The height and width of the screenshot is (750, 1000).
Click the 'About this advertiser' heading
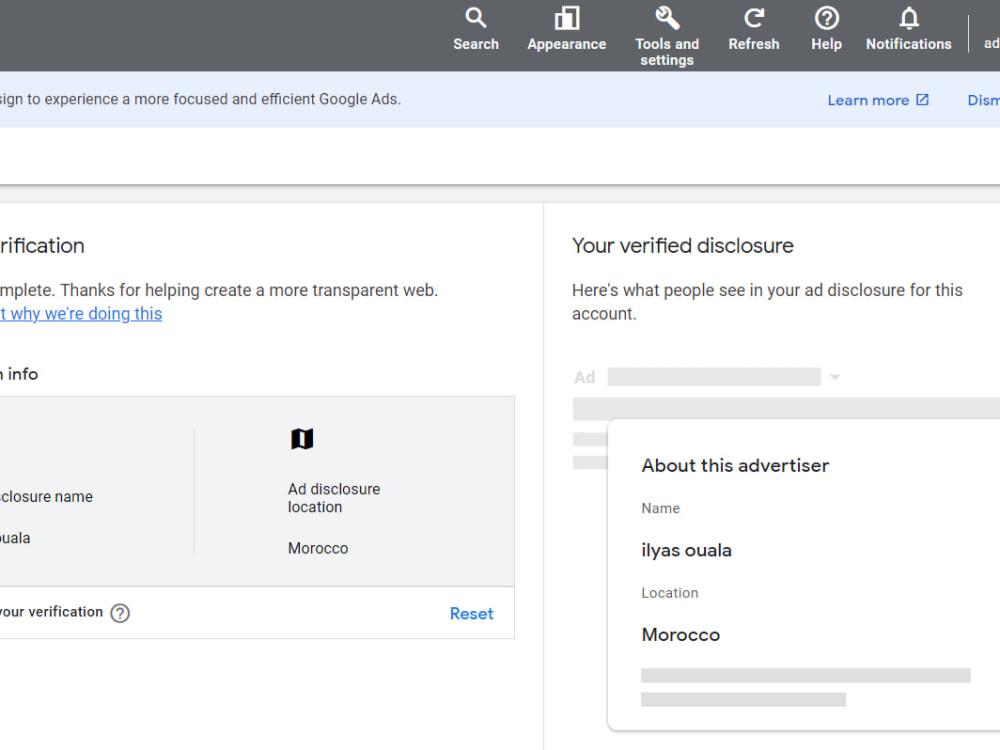pyautogui.click(x=735, y=466)
